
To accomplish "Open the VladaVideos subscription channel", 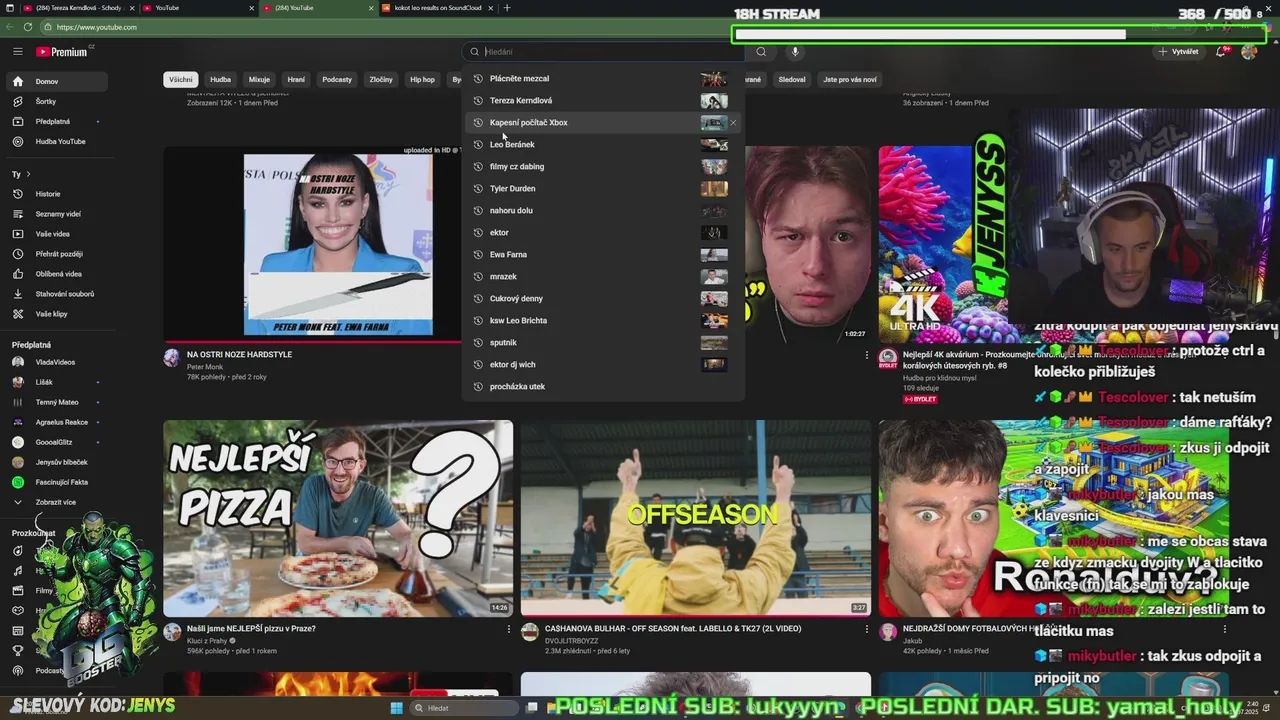I will pos(55,362).
